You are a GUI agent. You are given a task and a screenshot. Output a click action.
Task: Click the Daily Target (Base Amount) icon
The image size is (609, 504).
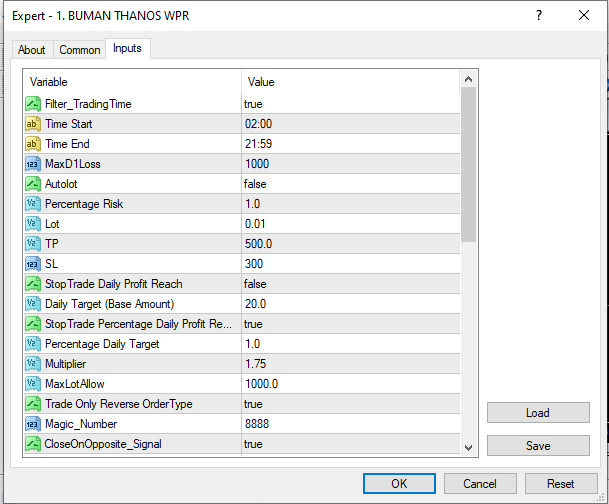(x=33, y=304)
